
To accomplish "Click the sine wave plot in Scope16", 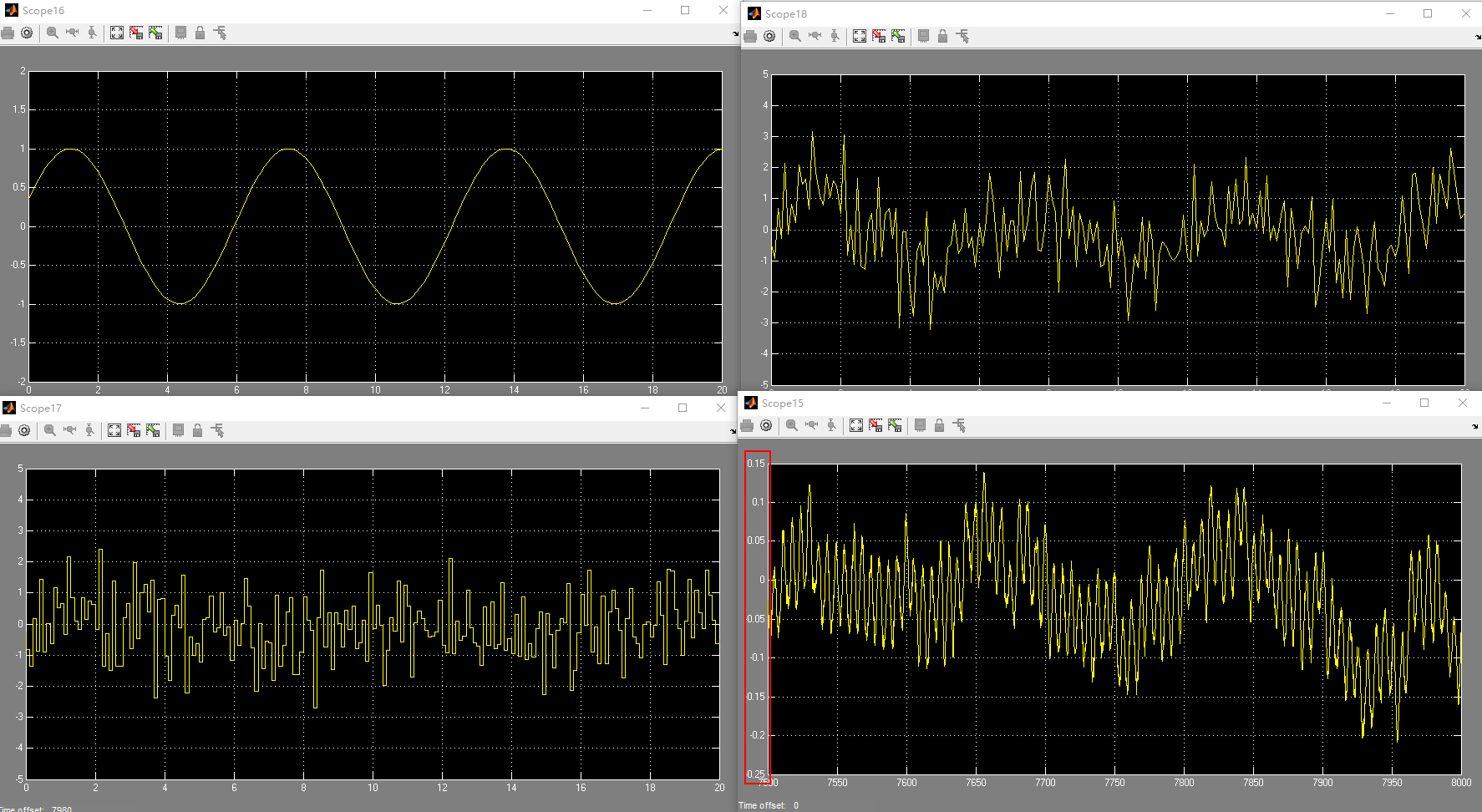I will [x=375, y=226].
